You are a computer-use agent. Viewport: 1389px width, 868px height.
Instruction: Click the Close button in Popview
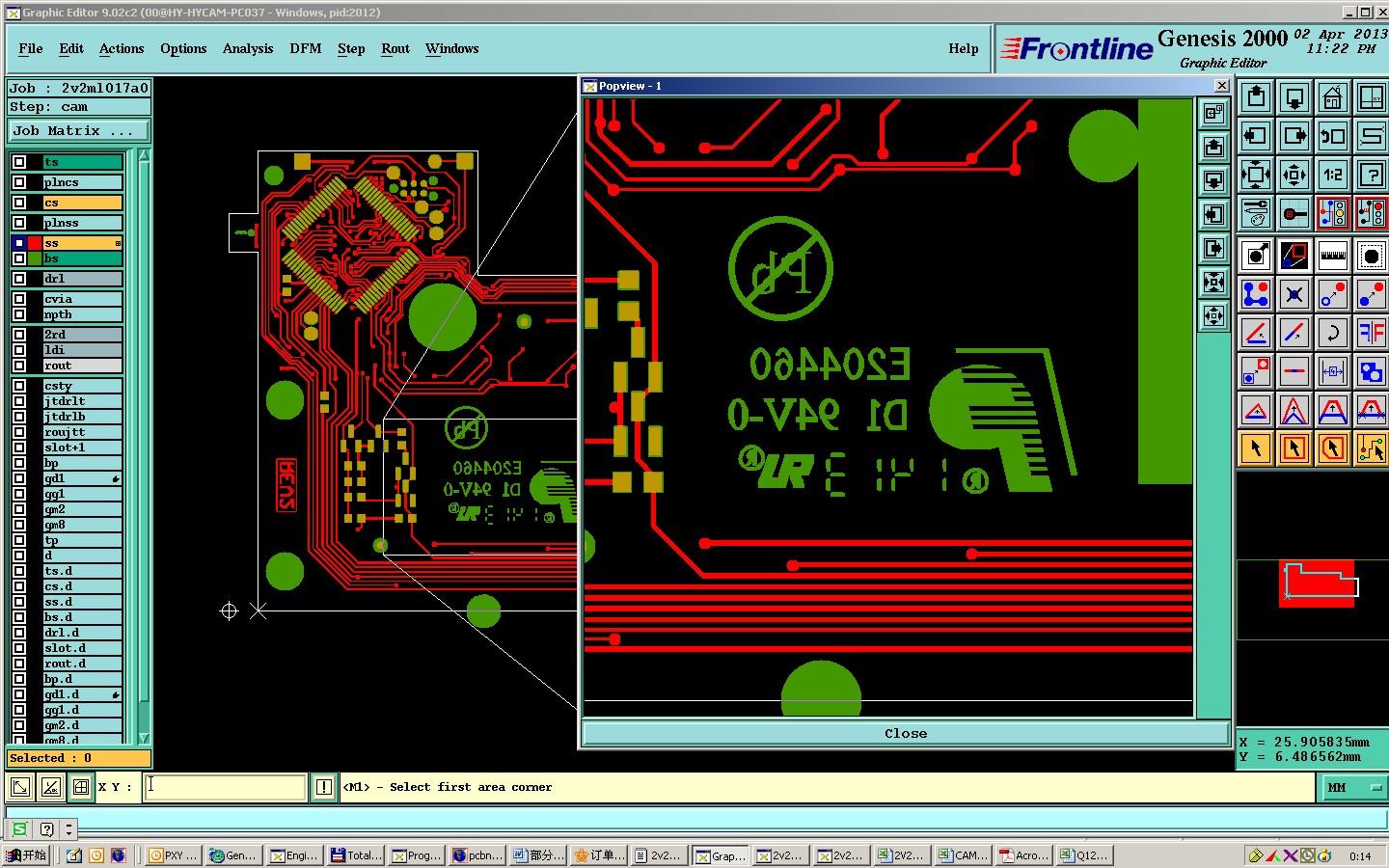click(x=906, y=733)
